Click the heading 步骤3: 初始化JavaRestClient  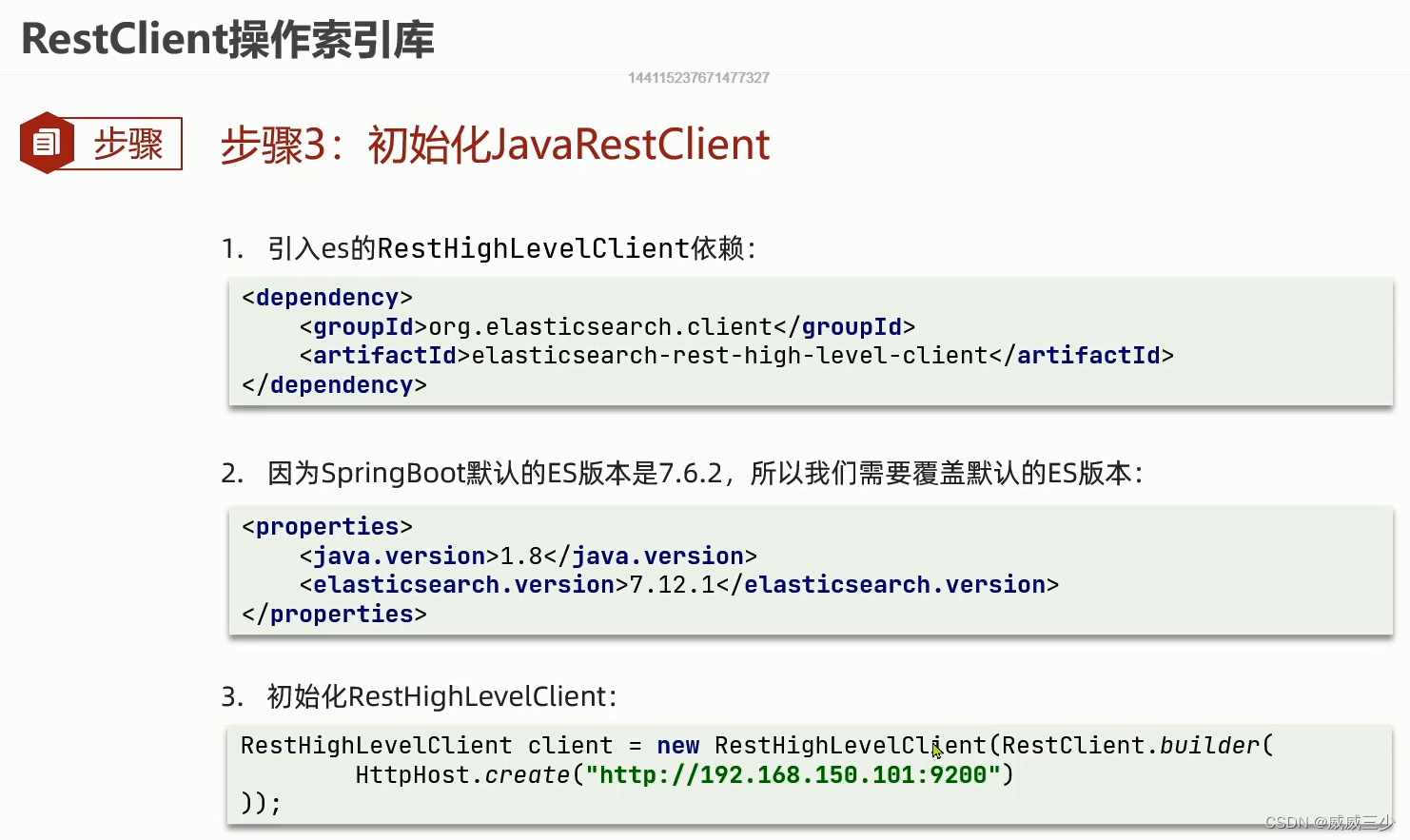(495, 145)
